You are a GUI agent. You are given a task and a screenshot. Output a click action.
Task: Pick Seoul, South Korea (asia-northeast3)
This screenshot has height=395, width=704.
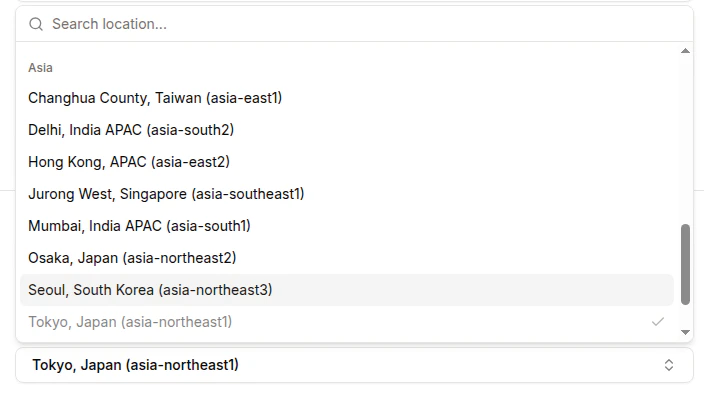[347, 290]
